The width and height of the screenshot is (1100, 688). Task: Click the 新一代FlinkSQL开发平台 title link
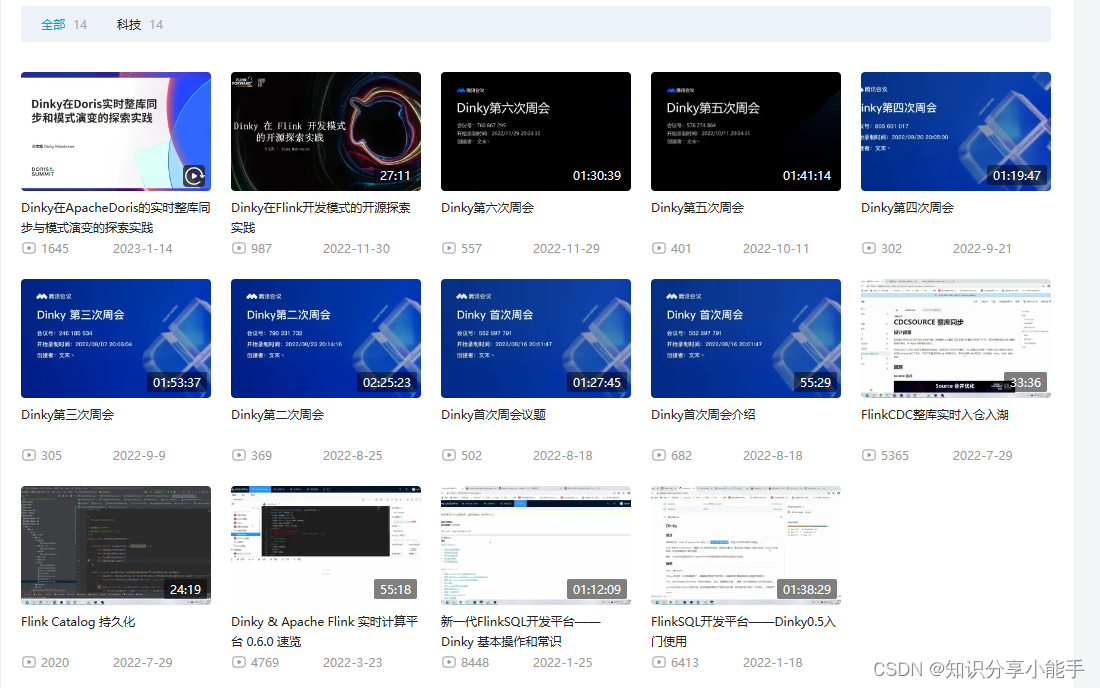tap(521, 631)
